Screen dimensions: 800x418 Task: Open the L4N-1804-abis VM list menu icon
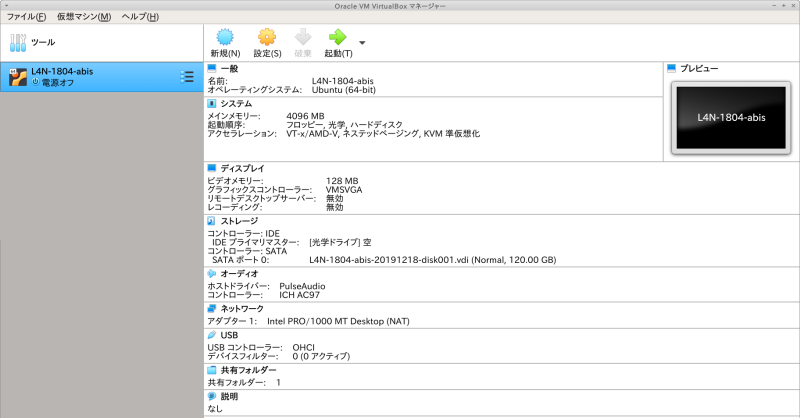coord(186,77)
